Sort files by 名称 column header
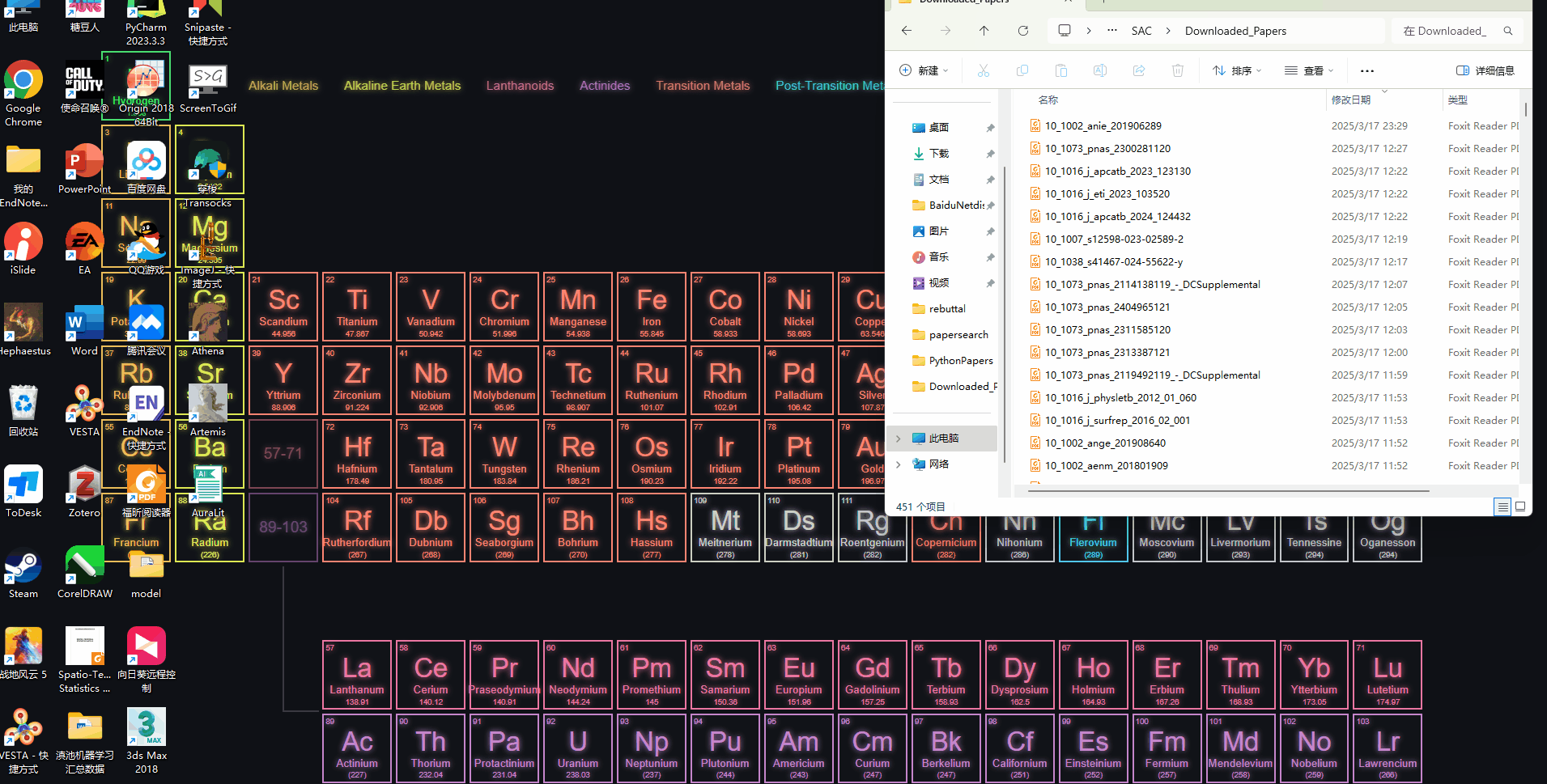The height and width of the screenshot is (784, 1547). click(1048, 100)
